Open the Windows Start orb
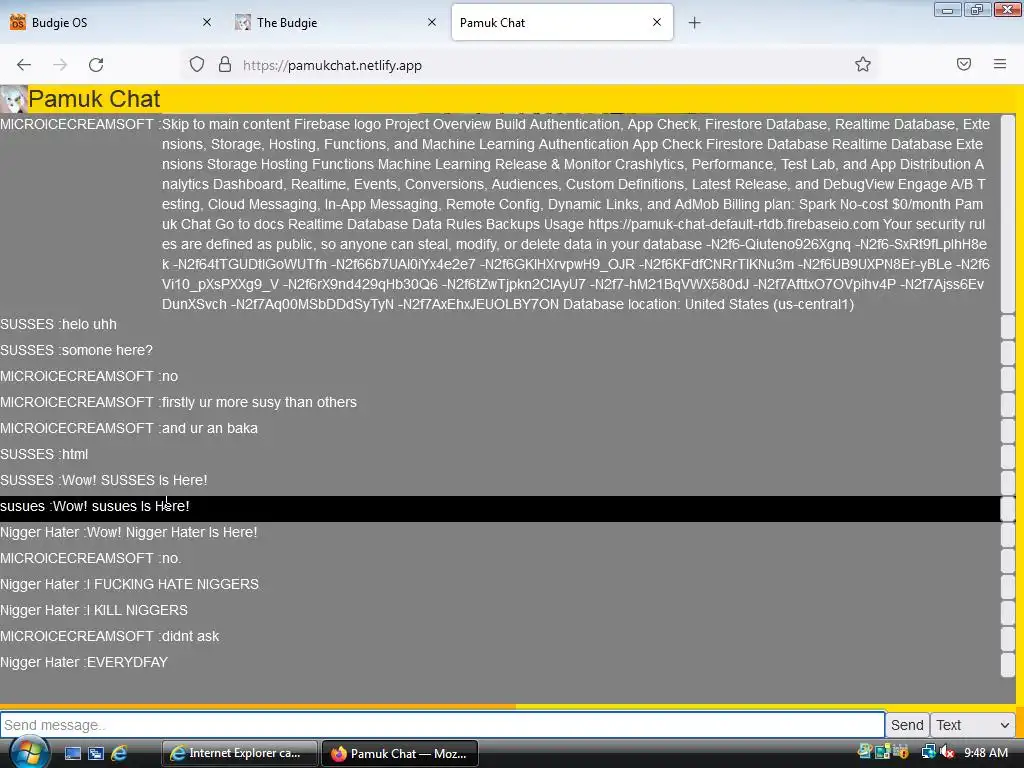The image size is (1024, 768). click(x=28, y=753)
